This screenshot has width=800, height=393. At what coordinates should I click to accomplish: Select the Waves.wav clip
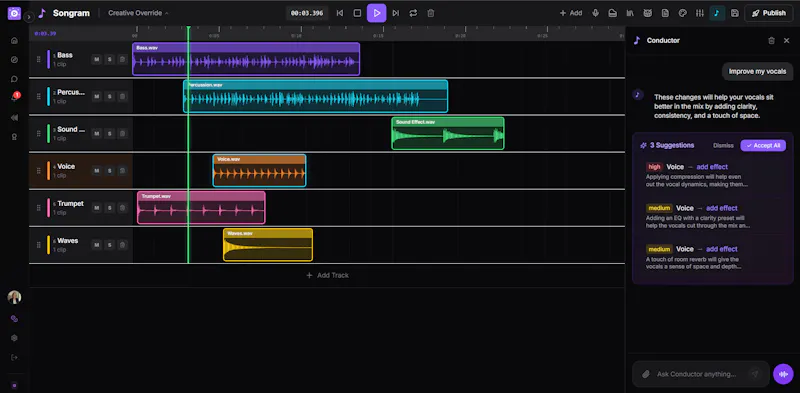point(268,245)
